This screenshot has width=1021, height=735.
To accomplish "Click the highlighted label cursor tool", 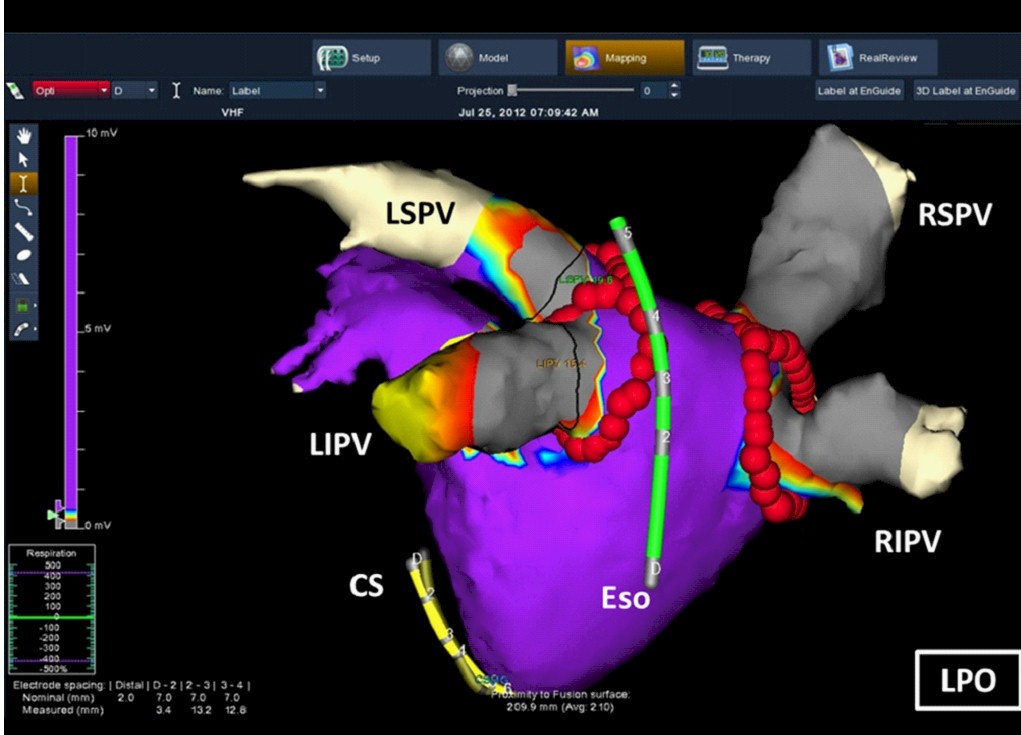I will click(x=24, y=183).
